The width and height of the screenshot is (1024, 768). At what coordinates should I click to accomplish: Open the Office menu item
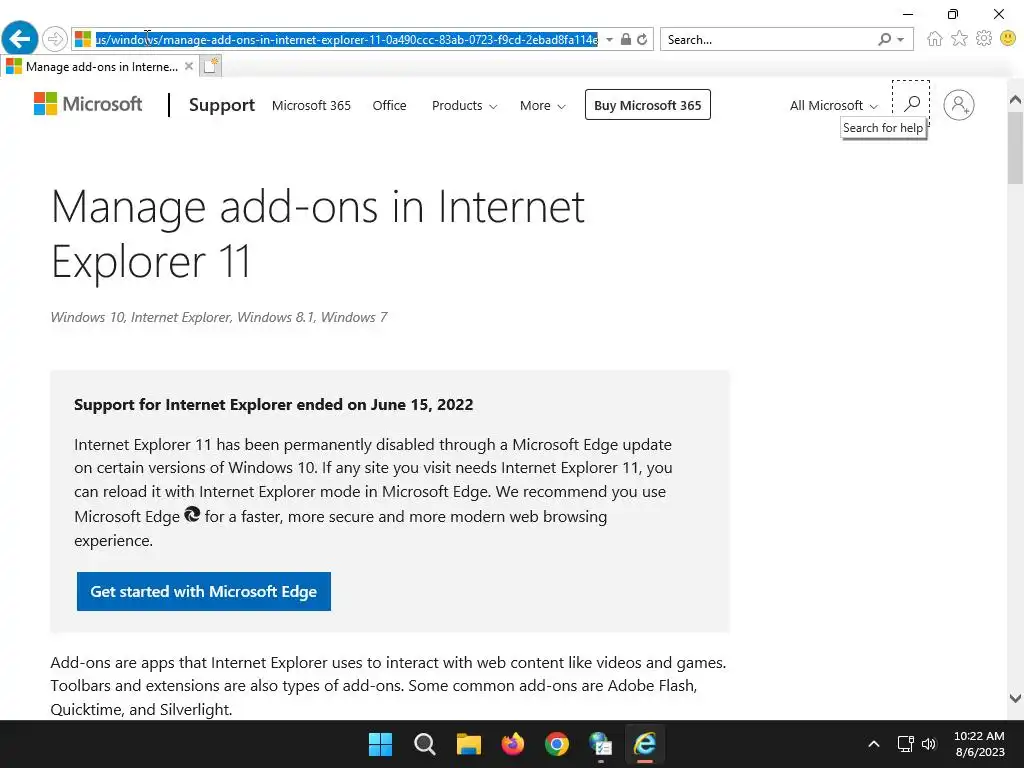coord(389,106)
